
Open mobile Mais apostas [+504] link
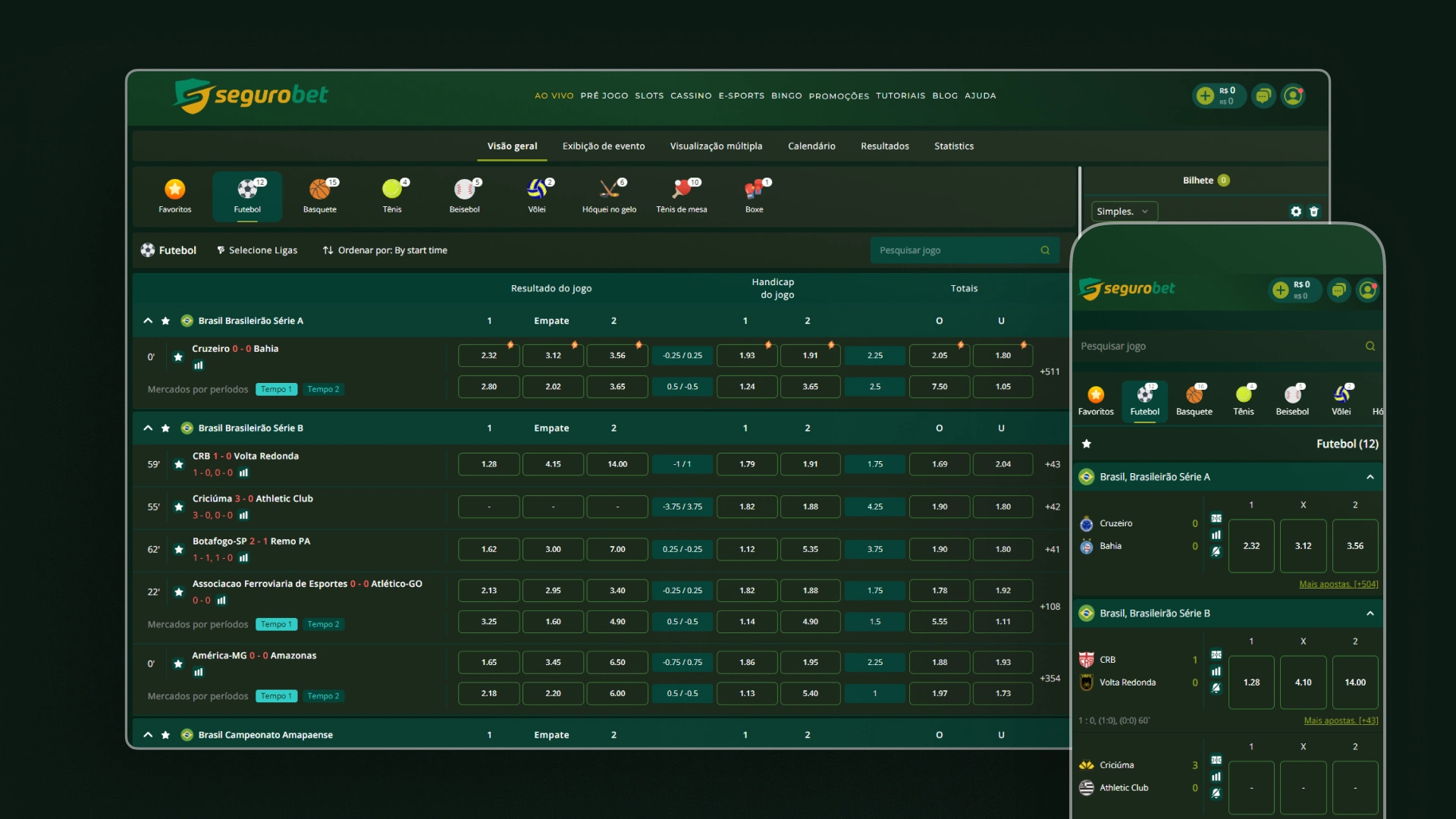click(1338, 584)
